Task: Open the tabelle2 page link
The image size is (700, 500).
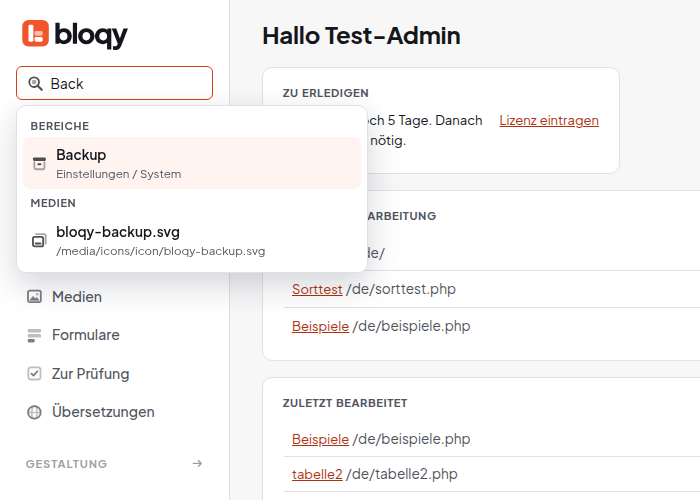Action: pyautogui.click(x=317, y=474)
